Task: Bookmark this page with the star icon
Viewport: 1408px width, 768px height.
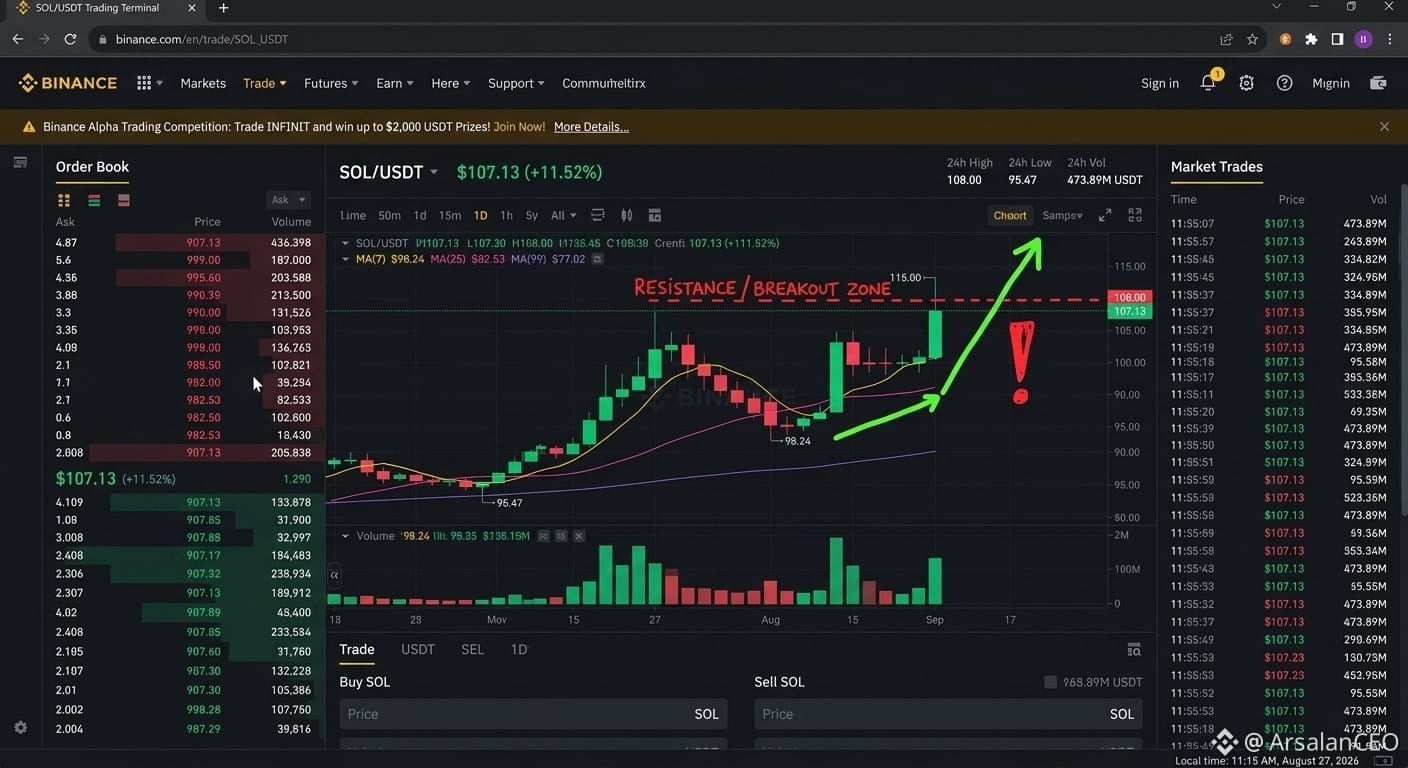Action: (1252, 39)
